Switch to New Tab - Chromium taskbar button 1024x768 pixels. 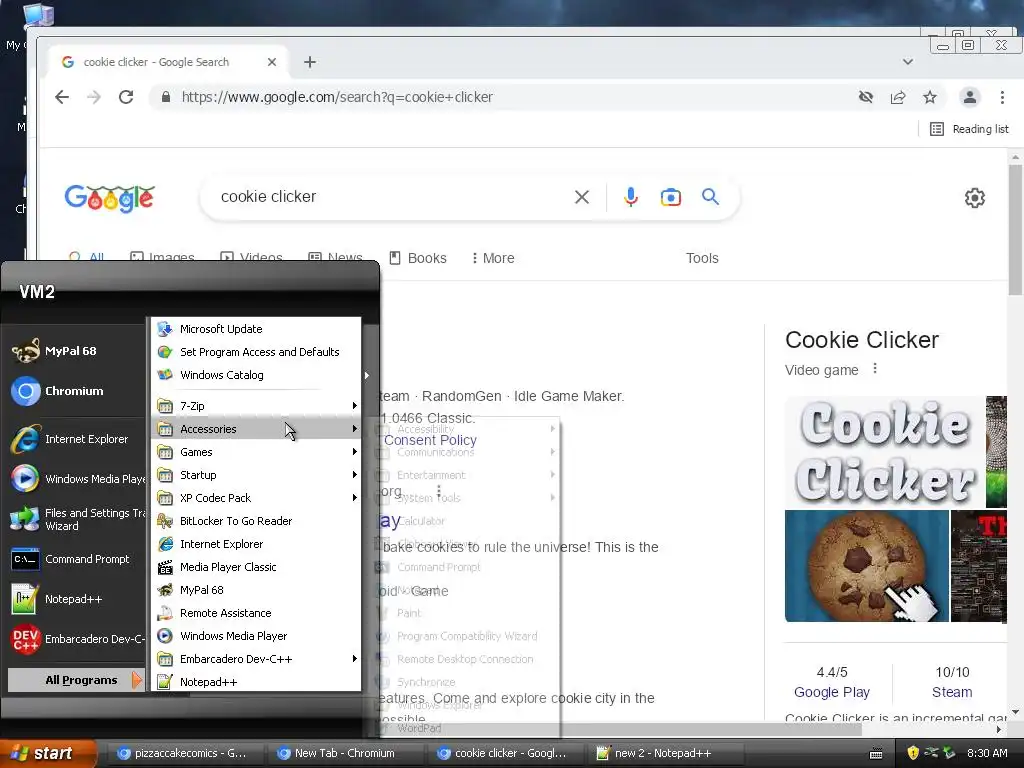click(344, 753)
